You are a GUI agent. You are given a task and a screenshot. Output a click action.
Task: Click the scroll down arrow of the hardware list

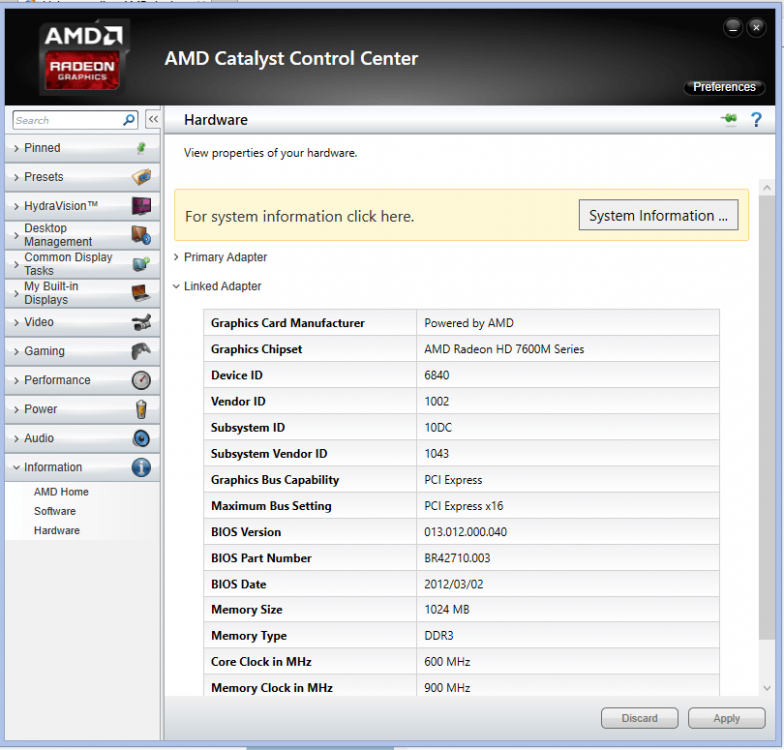coord(766,688)
